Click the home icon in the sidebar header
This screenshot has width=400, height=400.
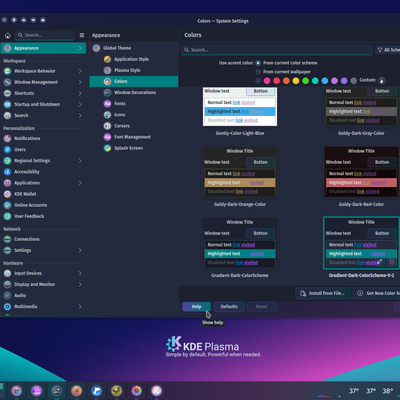[x=8, y=35]
